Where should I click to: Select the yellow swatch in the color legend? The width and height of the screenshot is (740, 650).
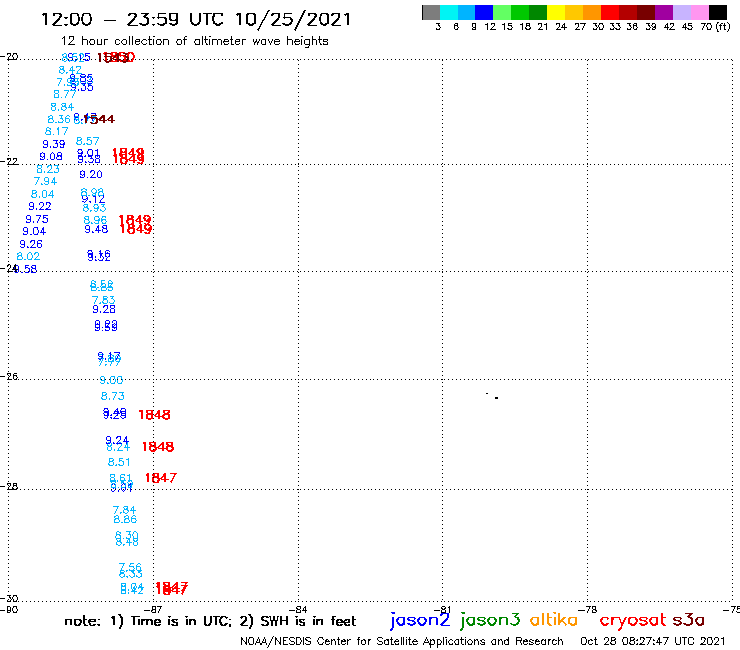556,12
